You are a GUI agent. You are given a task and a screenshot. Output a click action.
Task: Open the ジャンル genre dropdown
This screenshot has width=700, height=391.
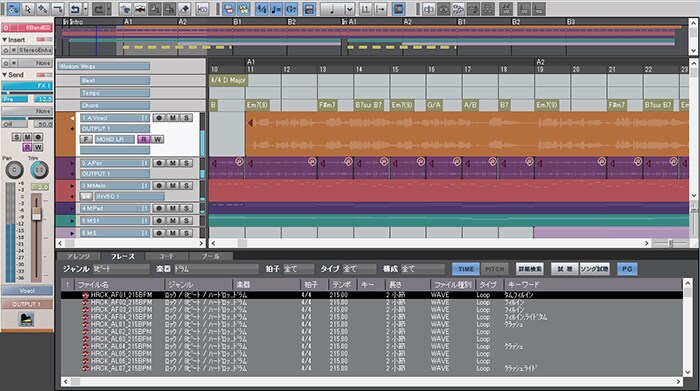click(121, 269)
